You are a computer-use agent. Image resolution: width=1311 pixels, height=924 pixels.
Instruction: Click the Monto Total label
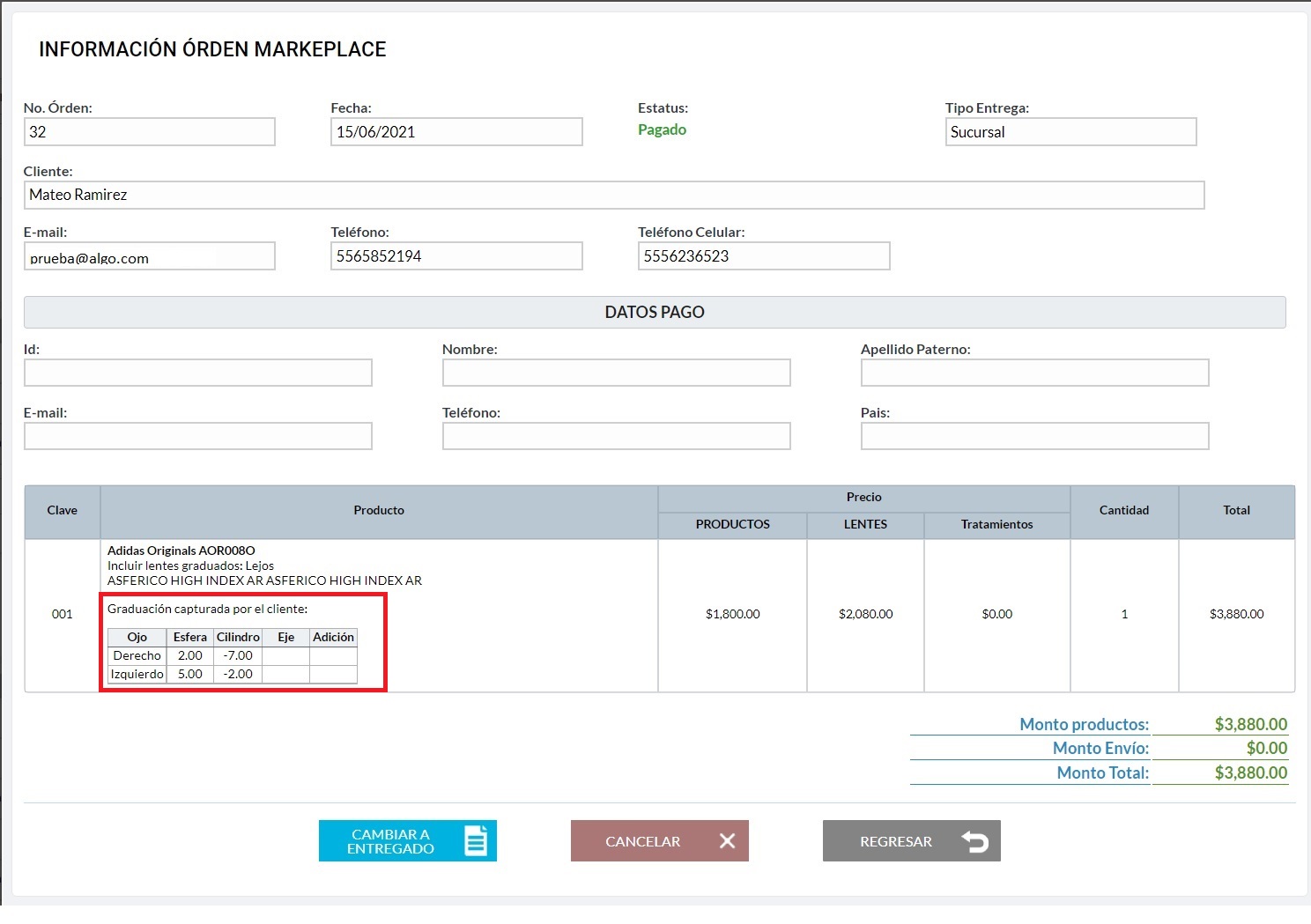pyautogui.click(x=1103, y=773)
